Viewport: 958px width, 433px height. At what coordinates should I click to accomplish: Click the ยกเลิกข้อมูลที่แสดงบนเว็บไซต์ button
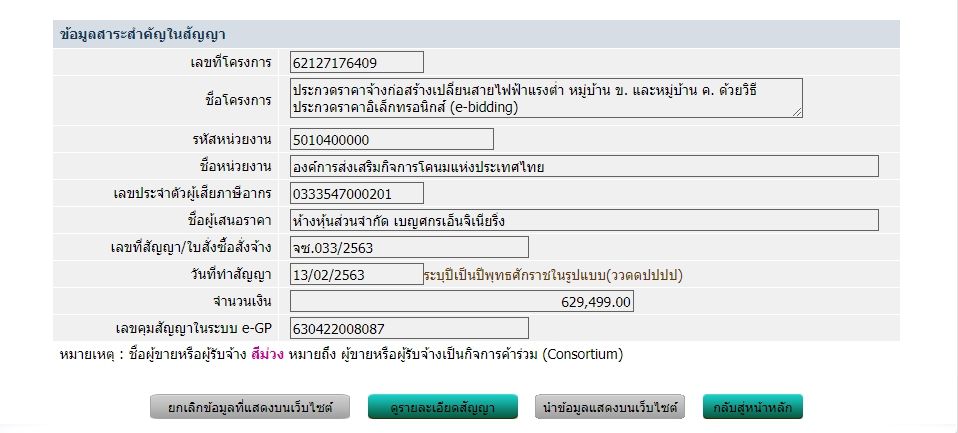click(x=251, y=407)
